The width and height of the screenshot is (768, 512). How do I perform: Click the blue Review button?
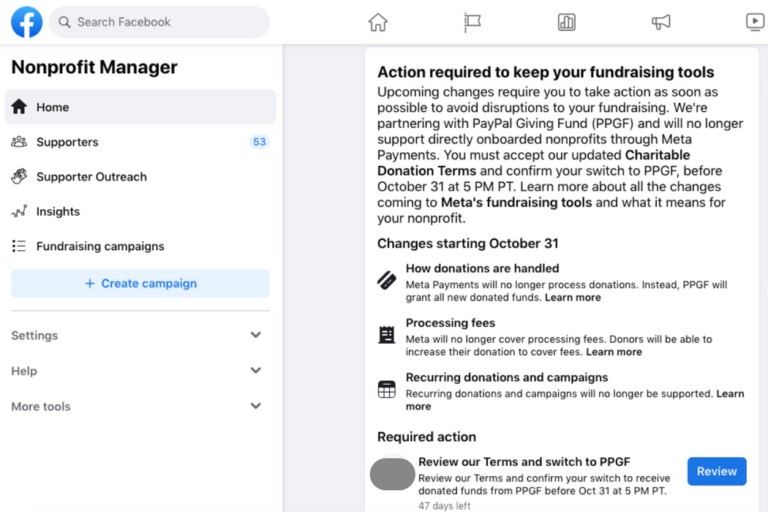click(717, 471)
